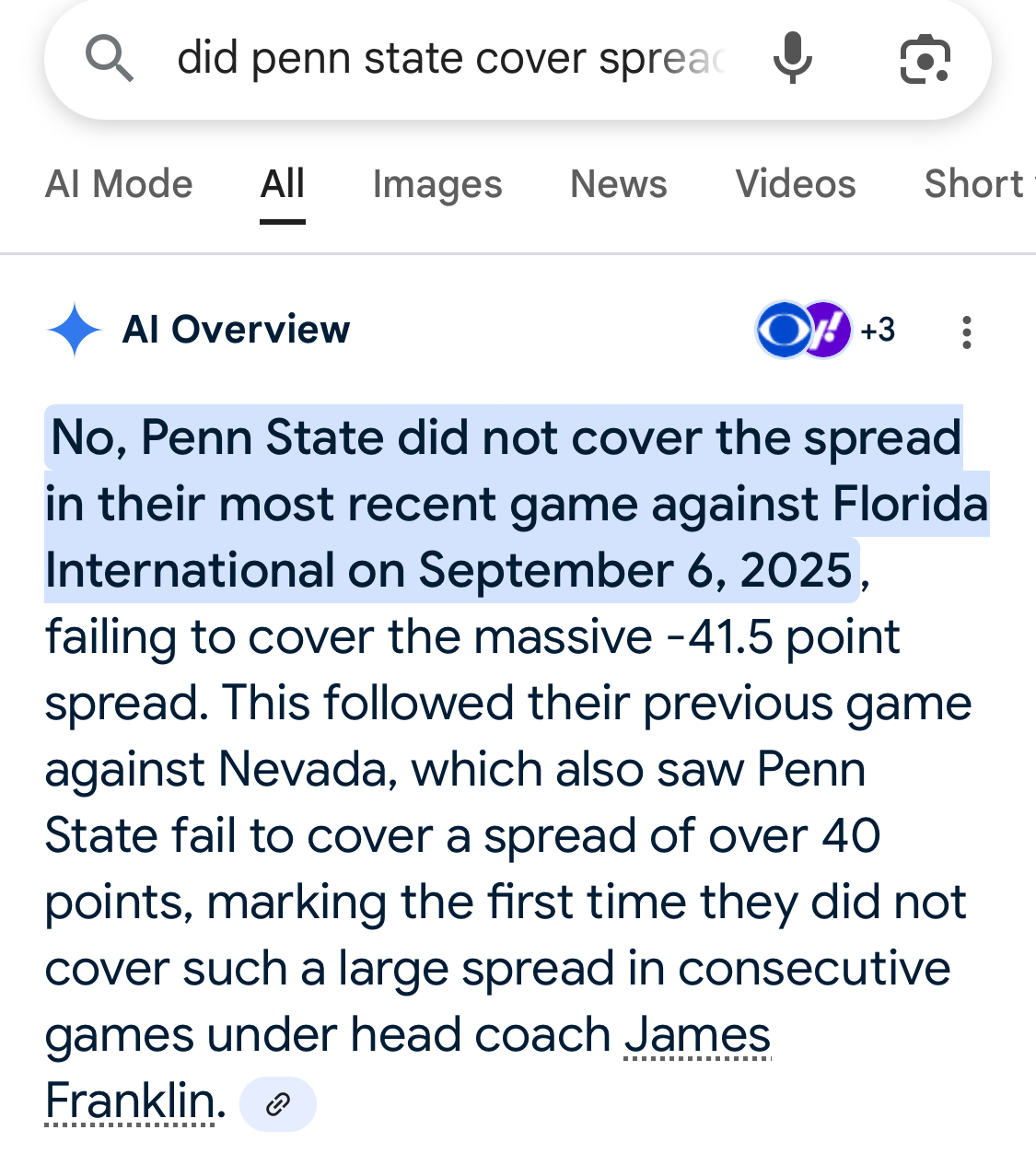This screenshot has width=1036, height=1165.
Task: Select the Short videos tab
Action: [x=976, y=184]
